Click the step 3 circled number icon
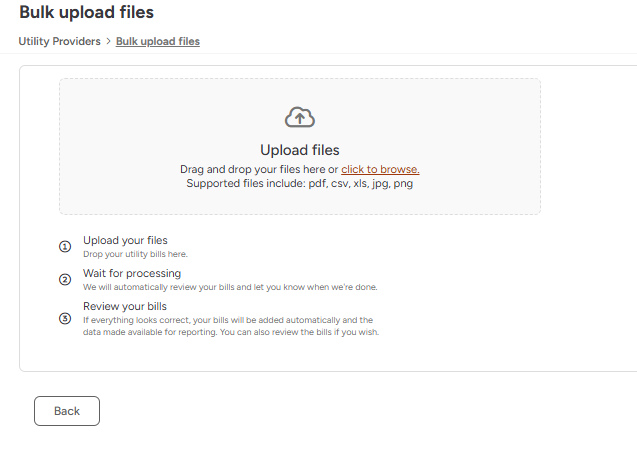The image size is (637, 455). click(x=65, y=318)
